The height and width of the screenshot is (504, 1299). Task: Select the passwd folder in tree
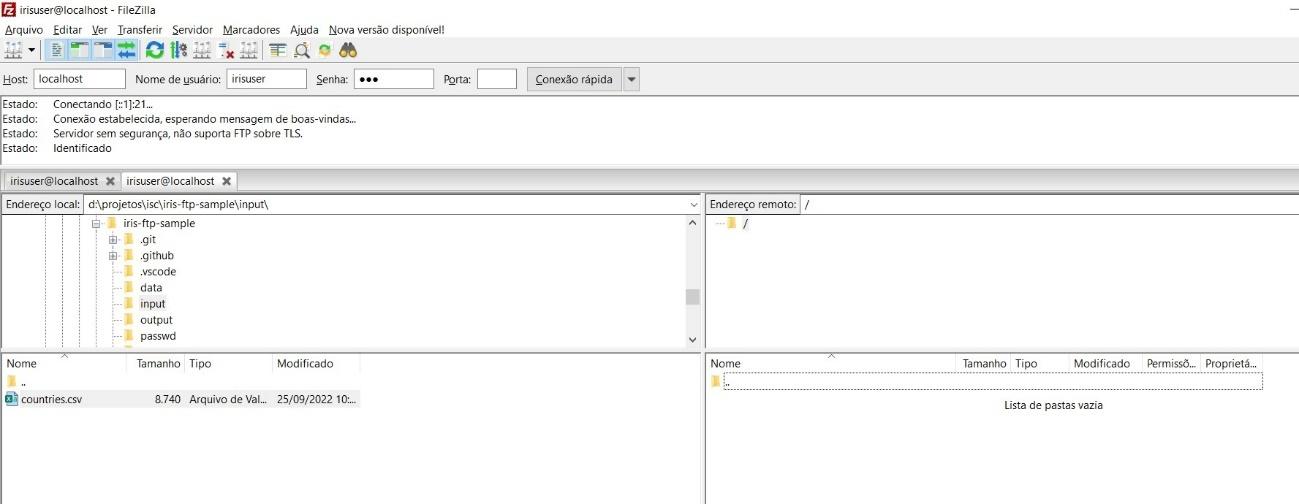point(158,336)
